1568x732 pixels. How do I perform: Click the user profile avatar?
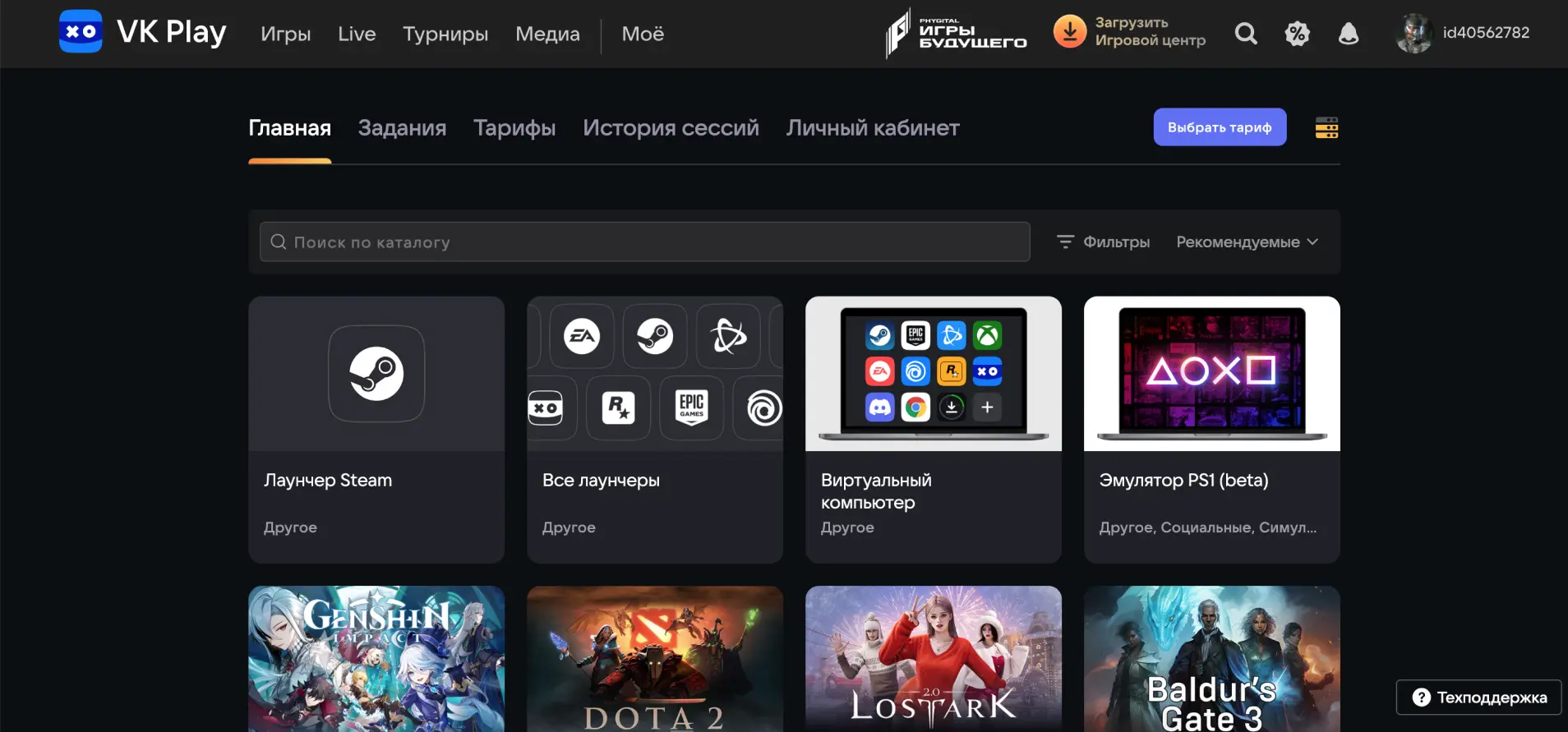point(1414,34)
